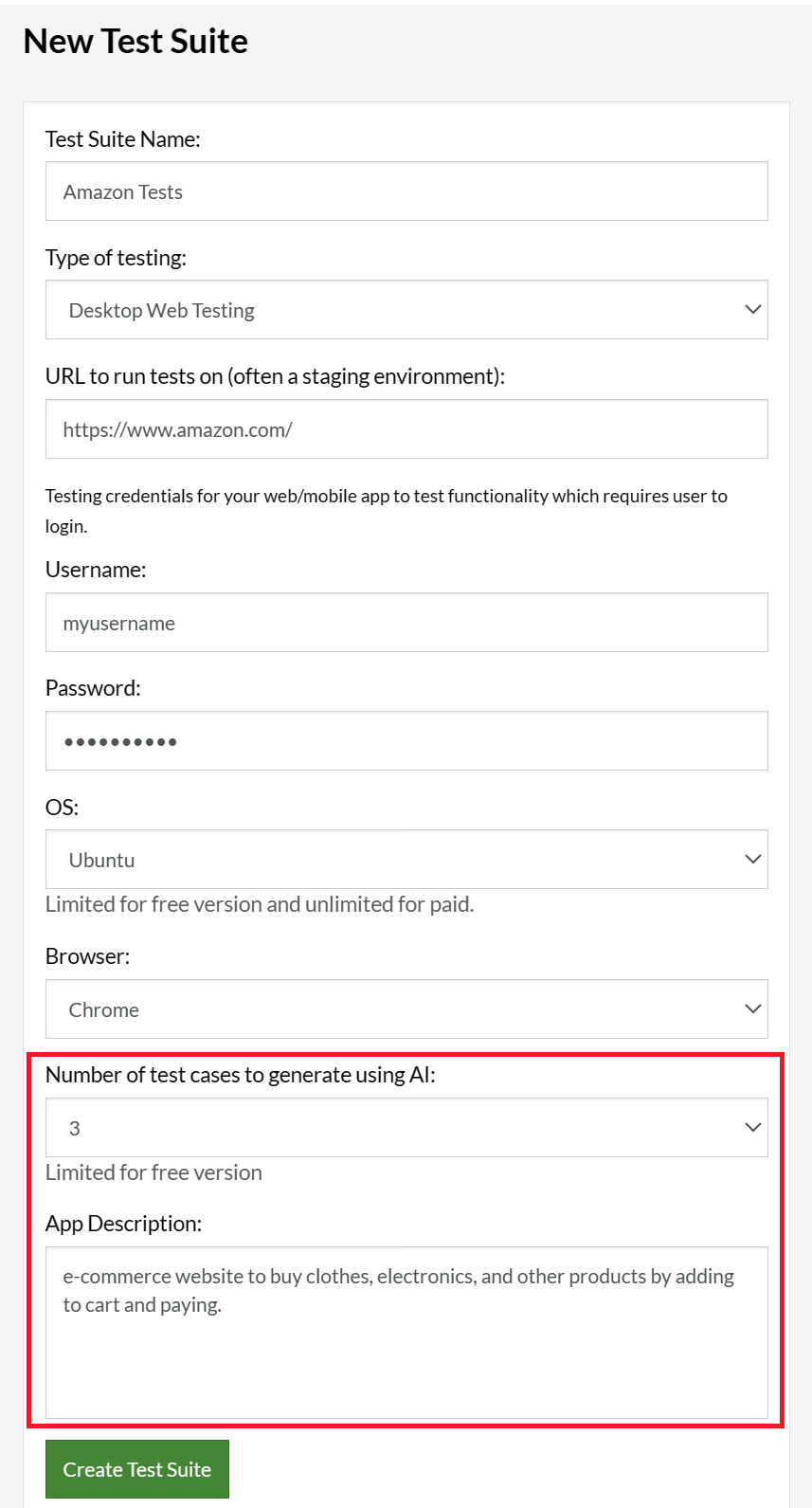
Task: Open the Browser dropdown showing Chrome
Action: coord(406,1009)
